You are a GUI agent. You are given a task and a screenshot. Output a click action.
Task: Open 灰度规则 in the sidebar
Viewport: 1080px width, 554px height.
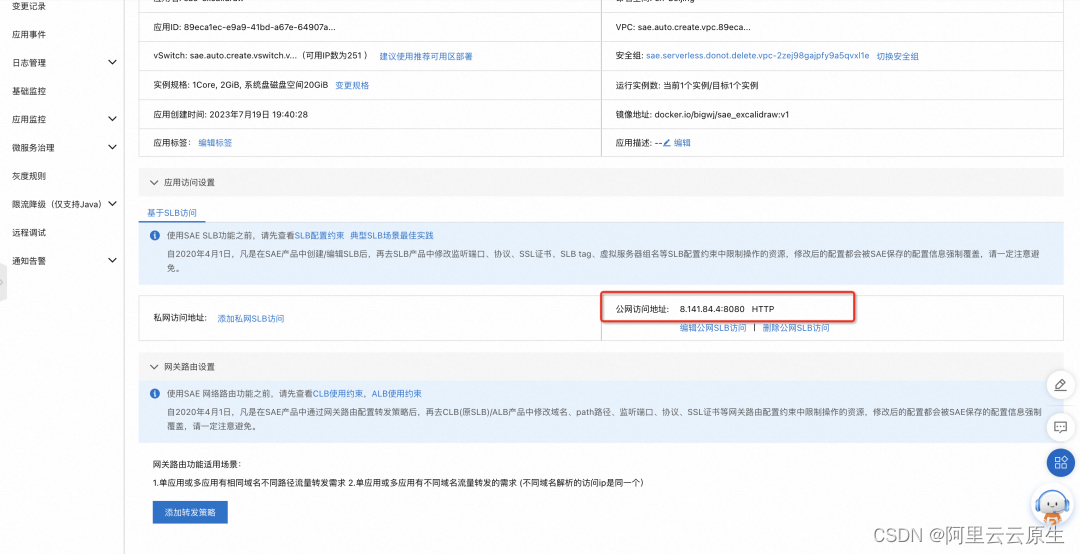[29, 176]
